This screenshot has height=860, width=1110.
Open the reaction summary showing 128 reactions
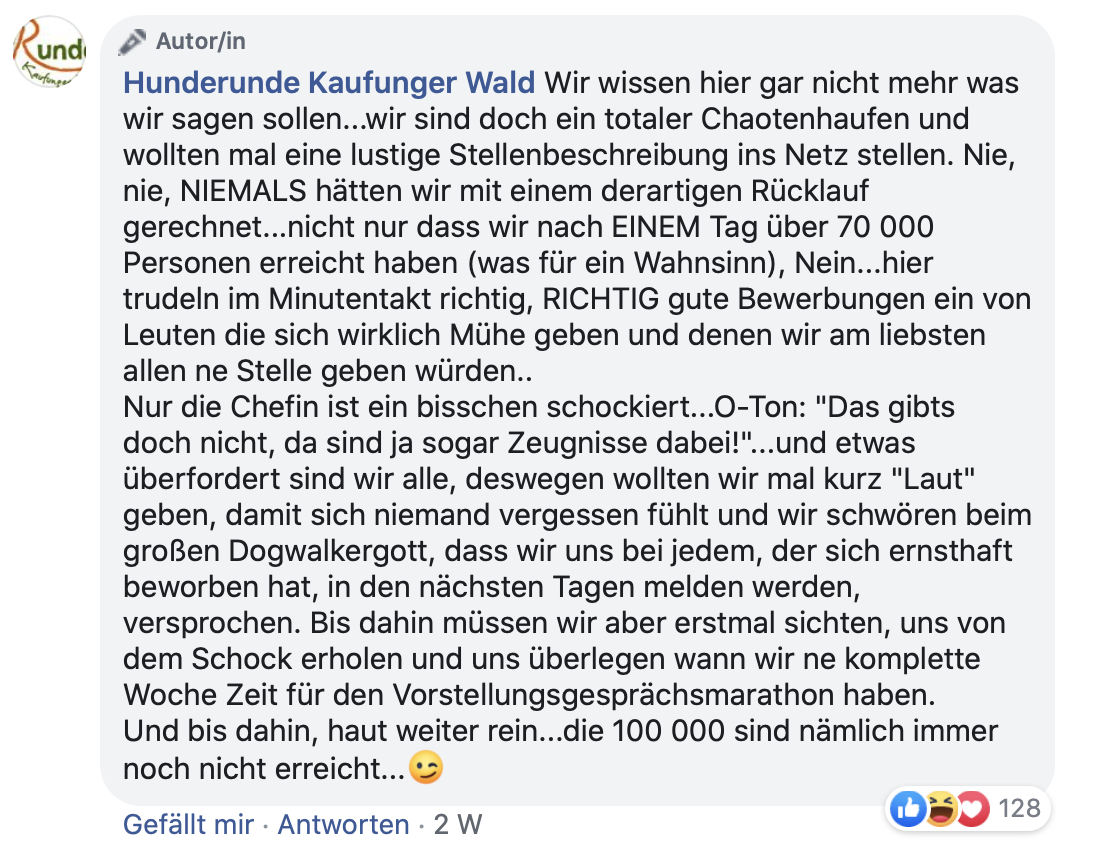pyautogui.click(x=1018, y=809)
